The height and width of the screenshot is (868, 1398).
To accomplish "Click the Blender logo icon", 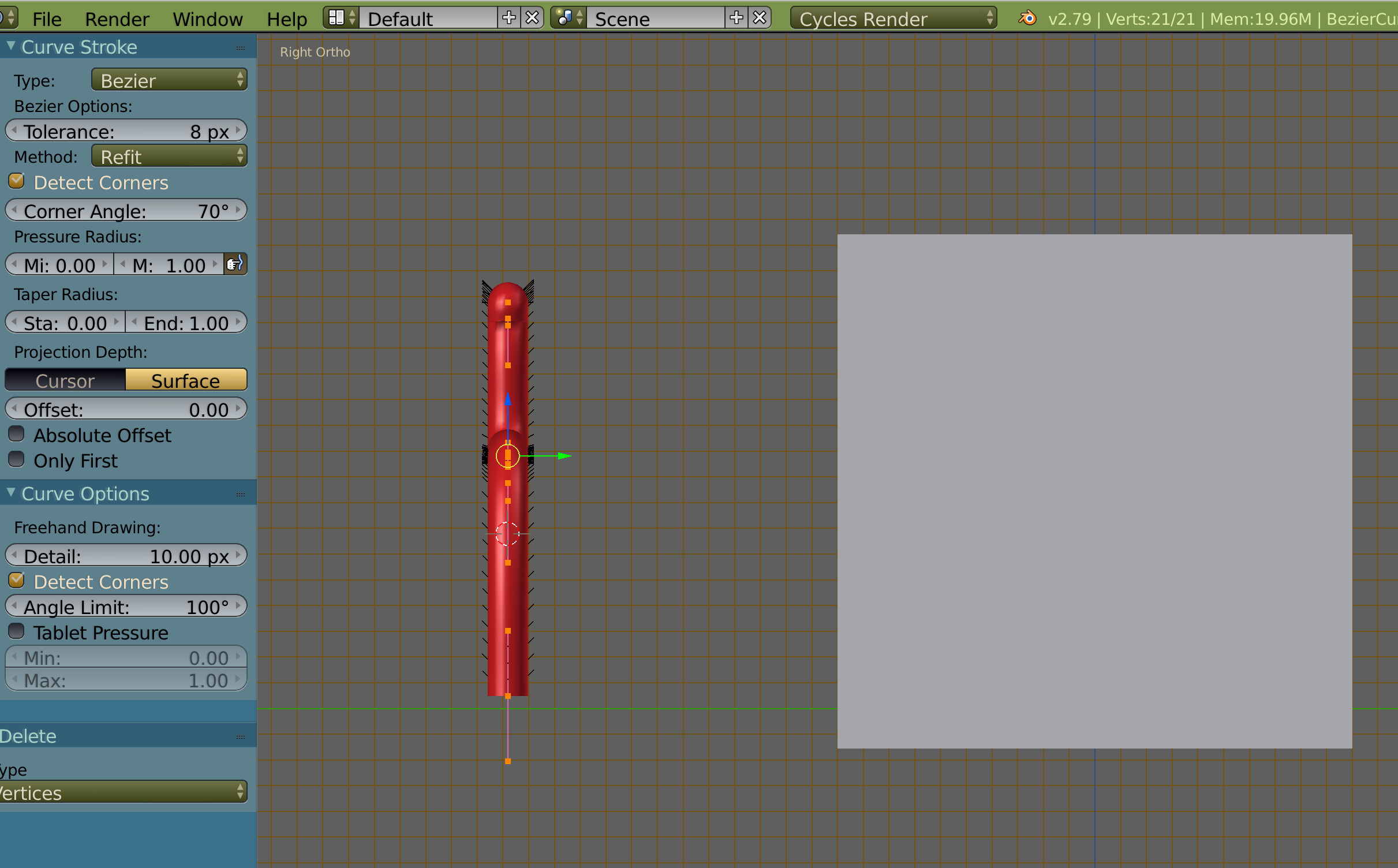I will 1027,18.
